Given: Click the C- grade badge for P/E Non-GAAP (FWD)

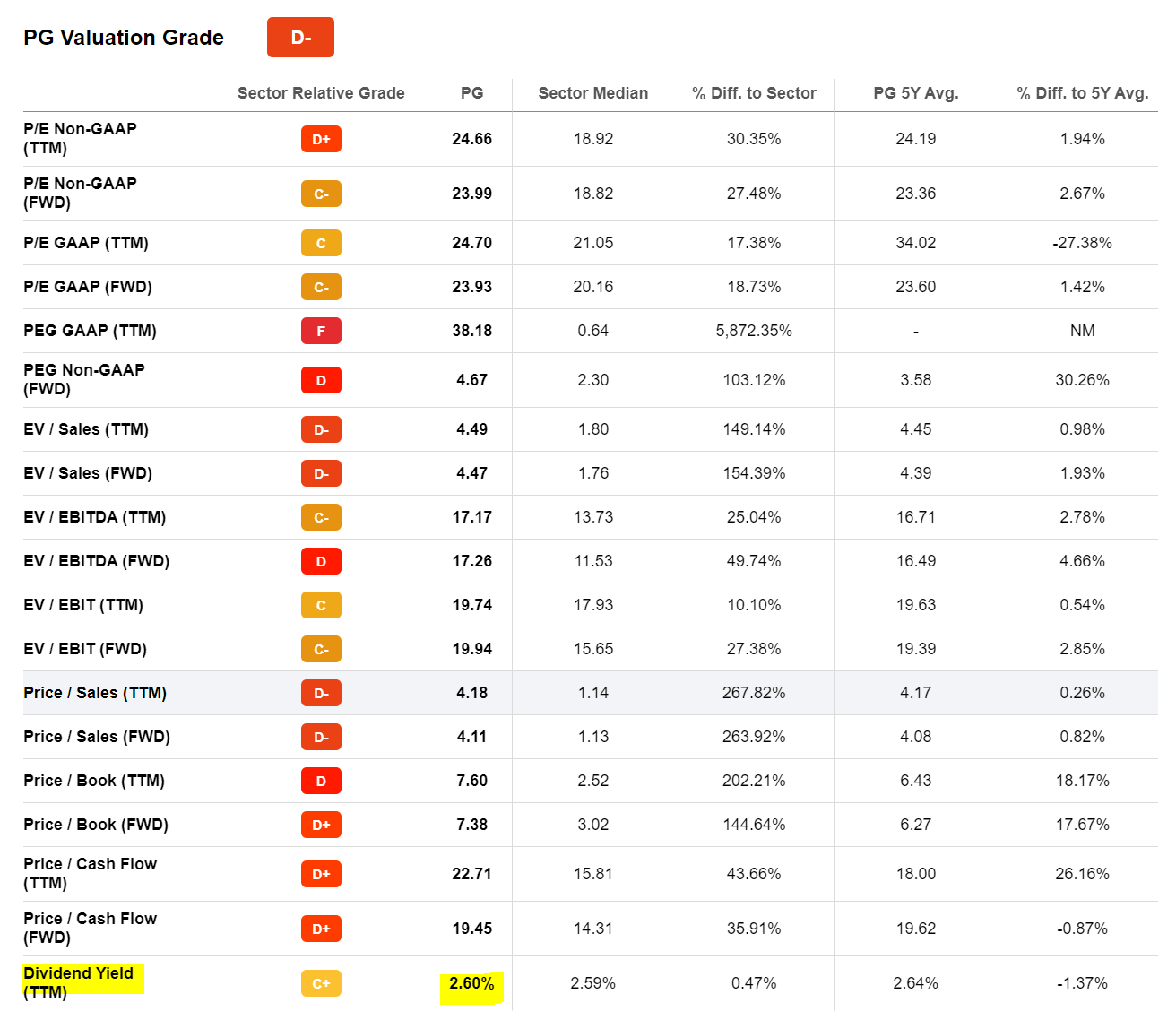Looking at the screenshot, I should pyautogui.click(x=321, y=194).
